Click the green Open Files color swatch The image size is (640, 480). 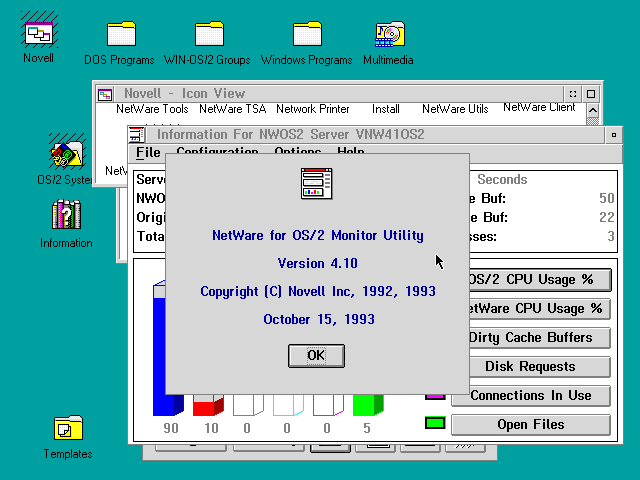pos(435,423)
